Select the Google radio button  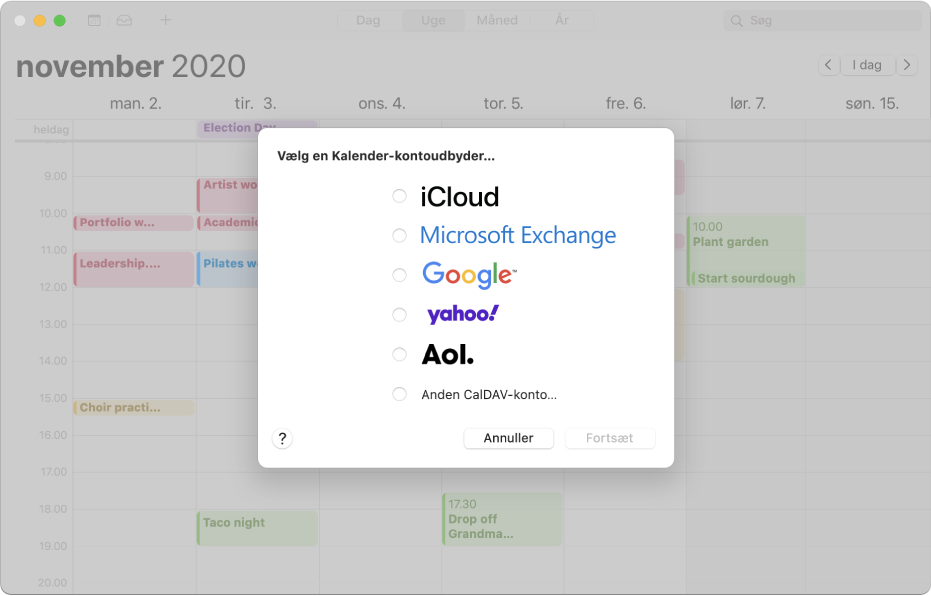pos(400,275)
